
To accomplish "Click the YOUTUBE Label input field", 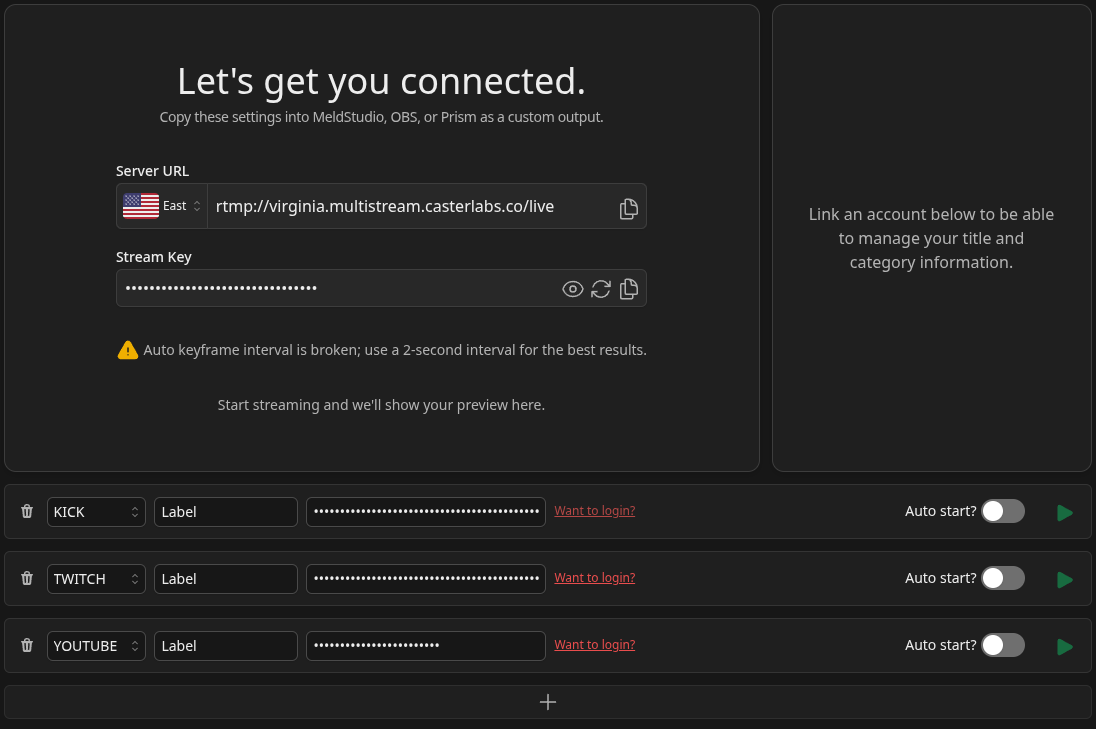I will pyautogui.click(x=225, y=645).
